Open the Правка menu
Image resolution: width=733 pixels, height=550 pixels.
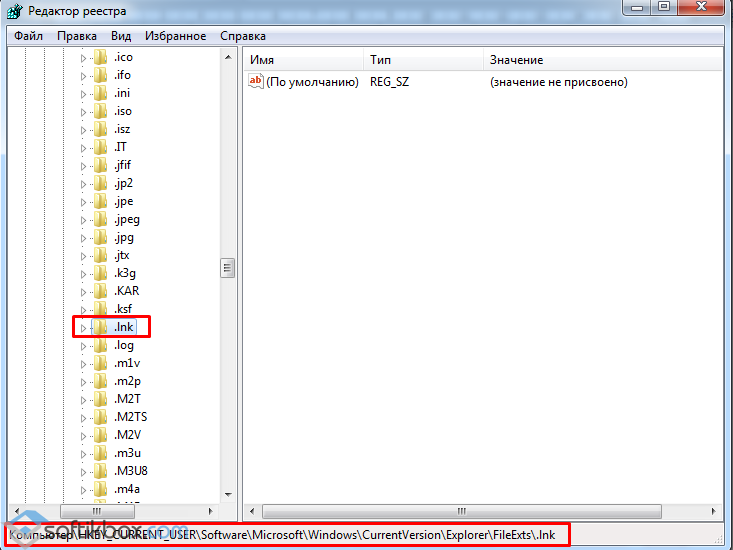tap(77, 36)
